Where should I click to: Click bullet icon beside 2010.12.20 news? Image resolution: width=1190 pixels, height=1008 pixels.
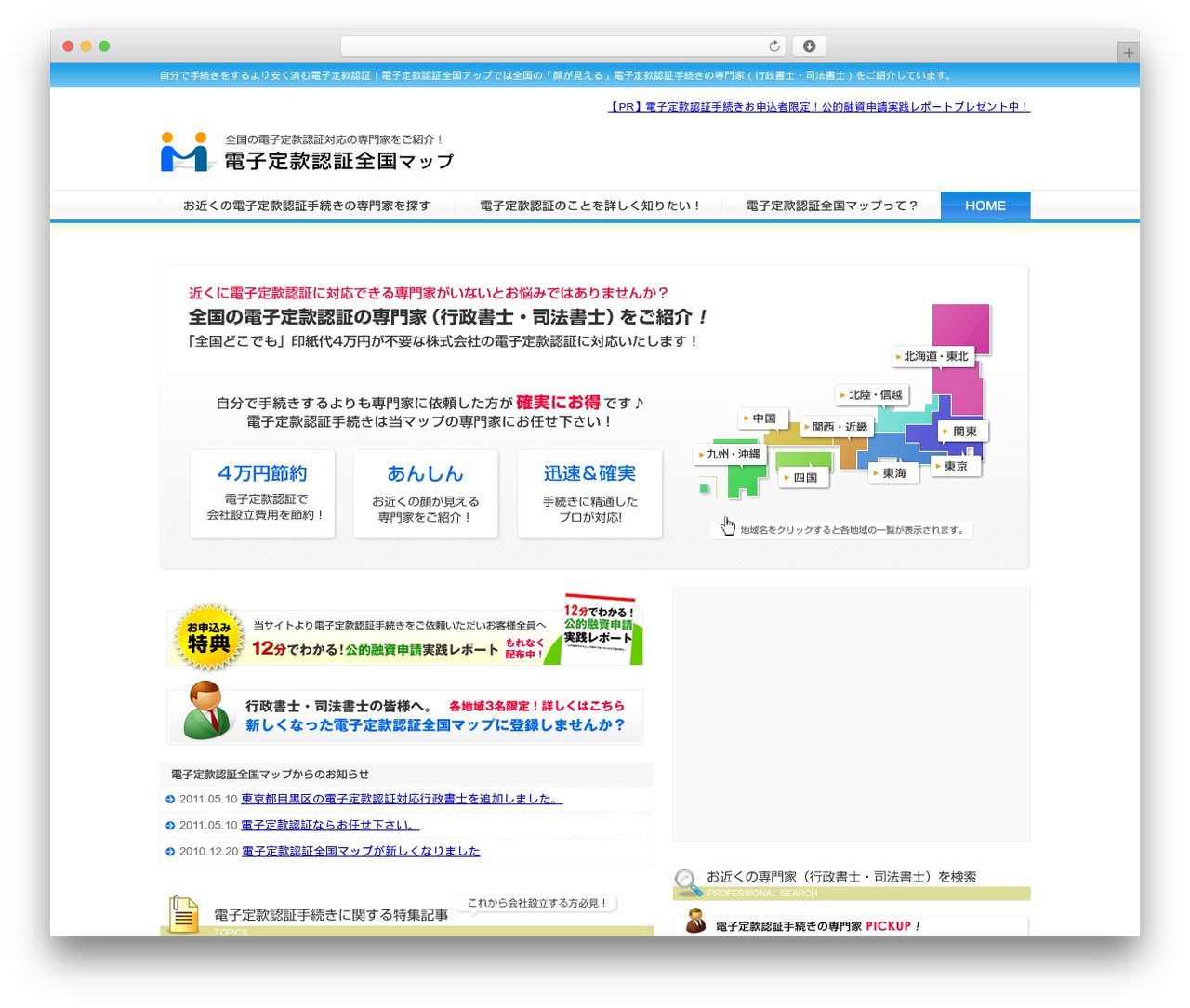click(x=170, y=852)
